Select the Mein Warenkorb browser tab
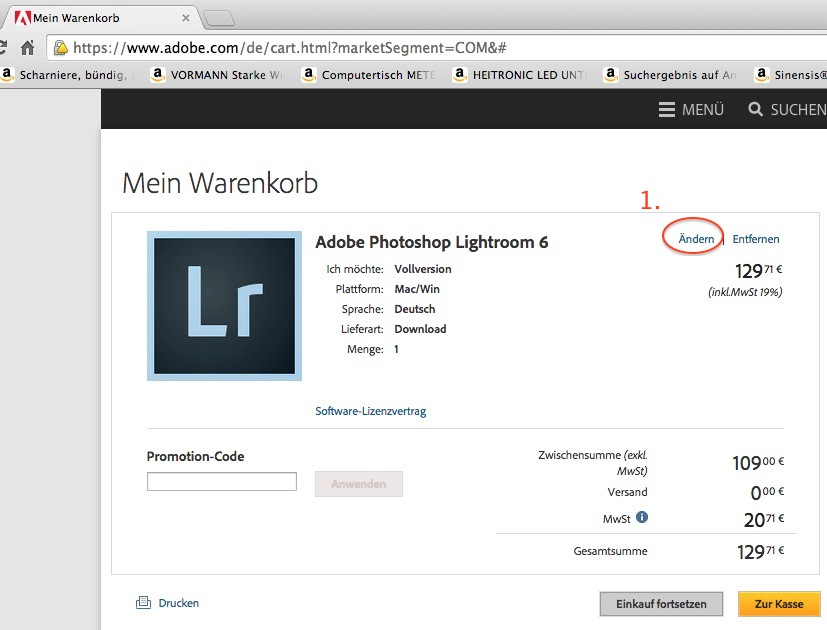Screen dimensions: 827x630 100,18
